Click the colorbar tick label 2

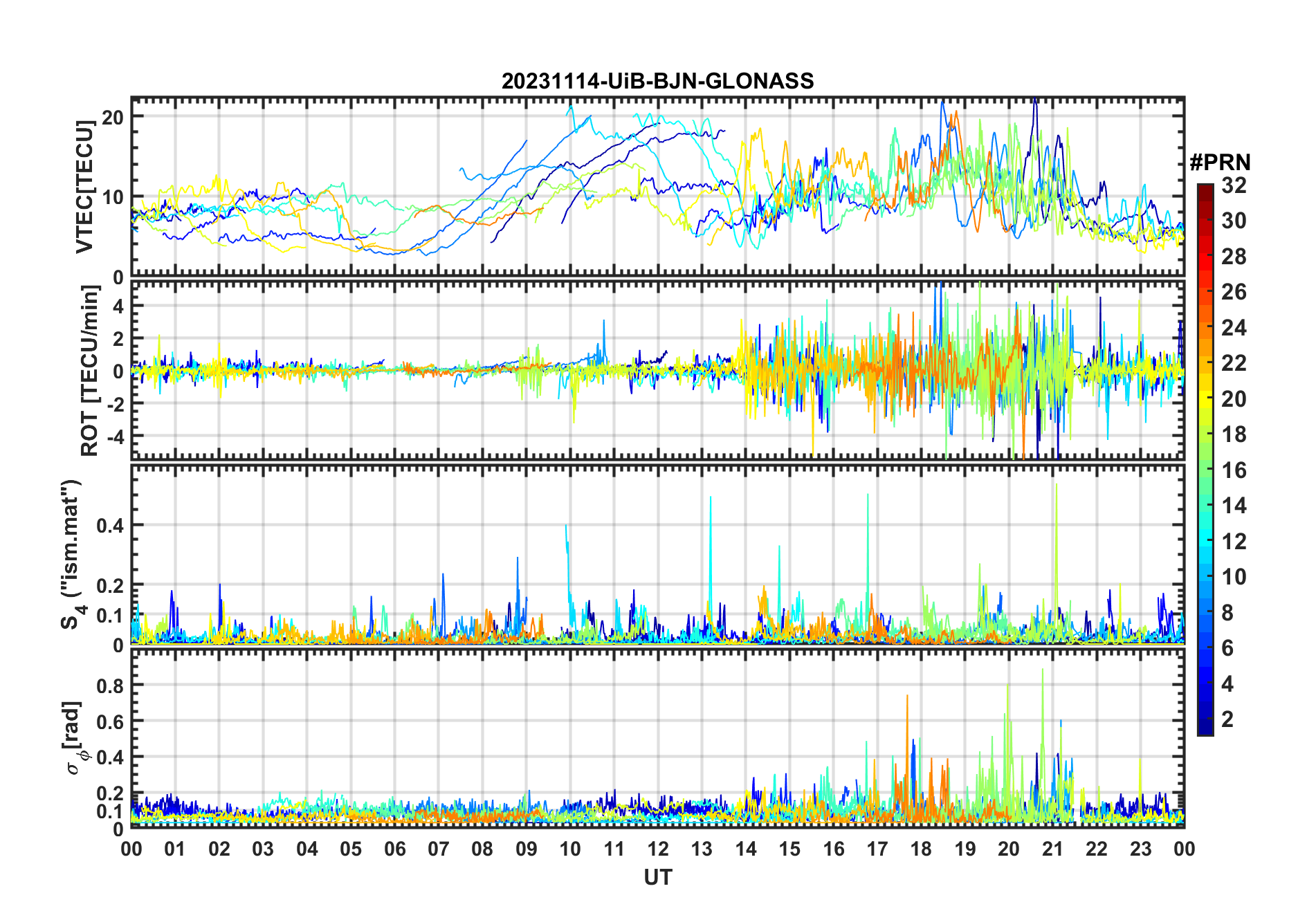(x=1227, y=719)
